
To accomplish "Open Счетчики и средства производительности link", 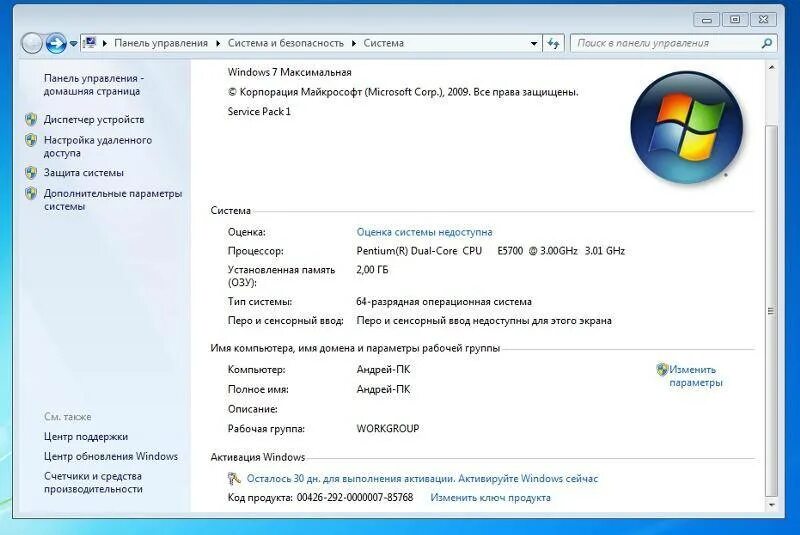I will pos(93,482).
